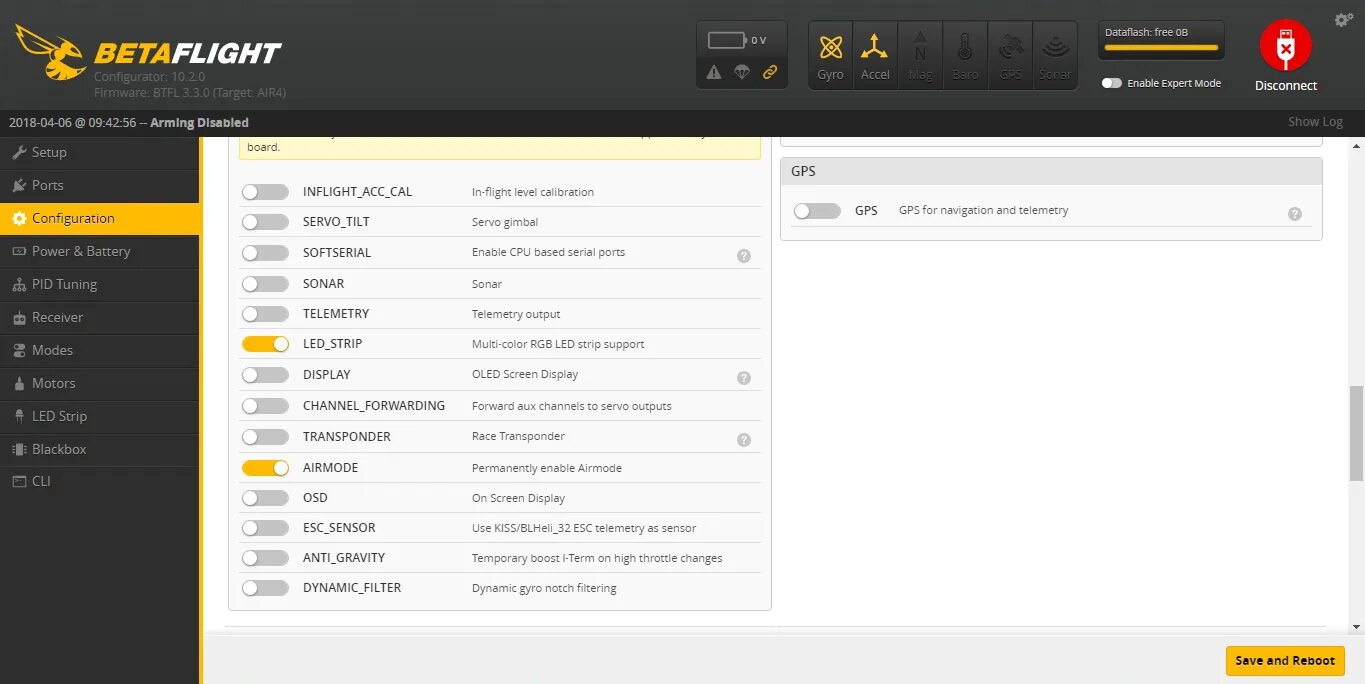
Task: Click the Dataflash free space bar
Action: [x=1161, y=47]
